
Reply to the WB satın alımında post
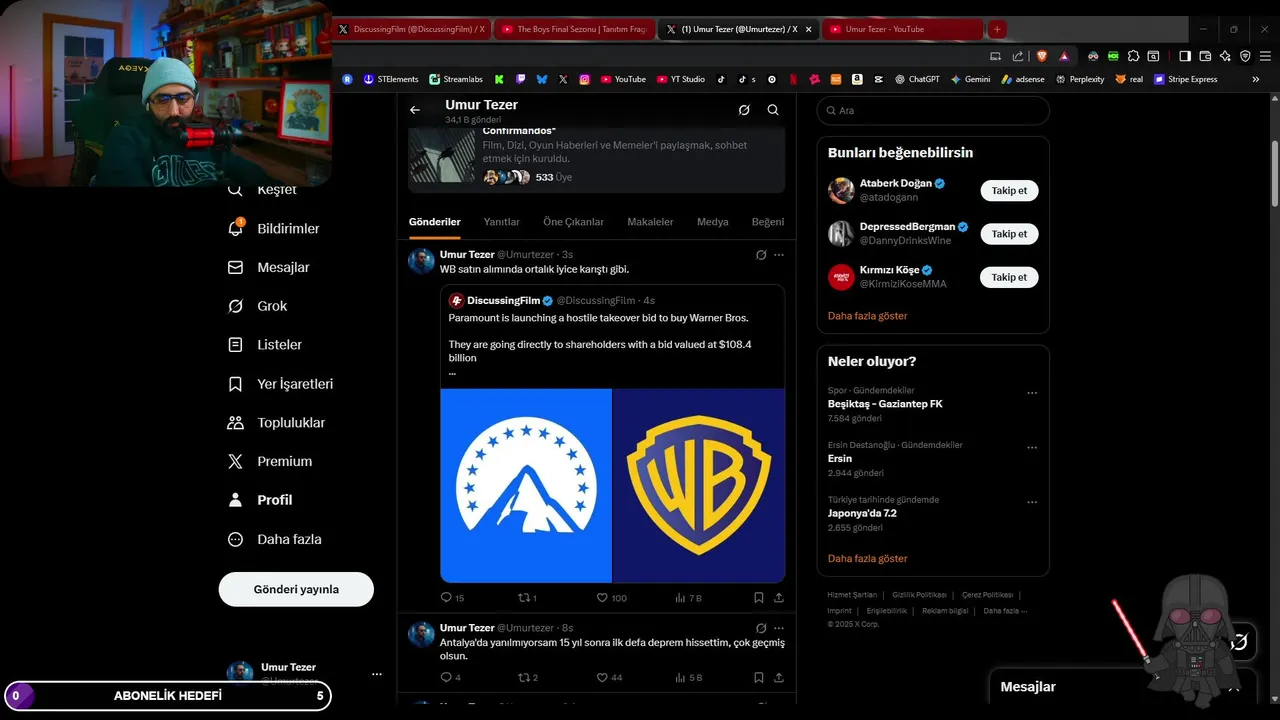[452, 598]
